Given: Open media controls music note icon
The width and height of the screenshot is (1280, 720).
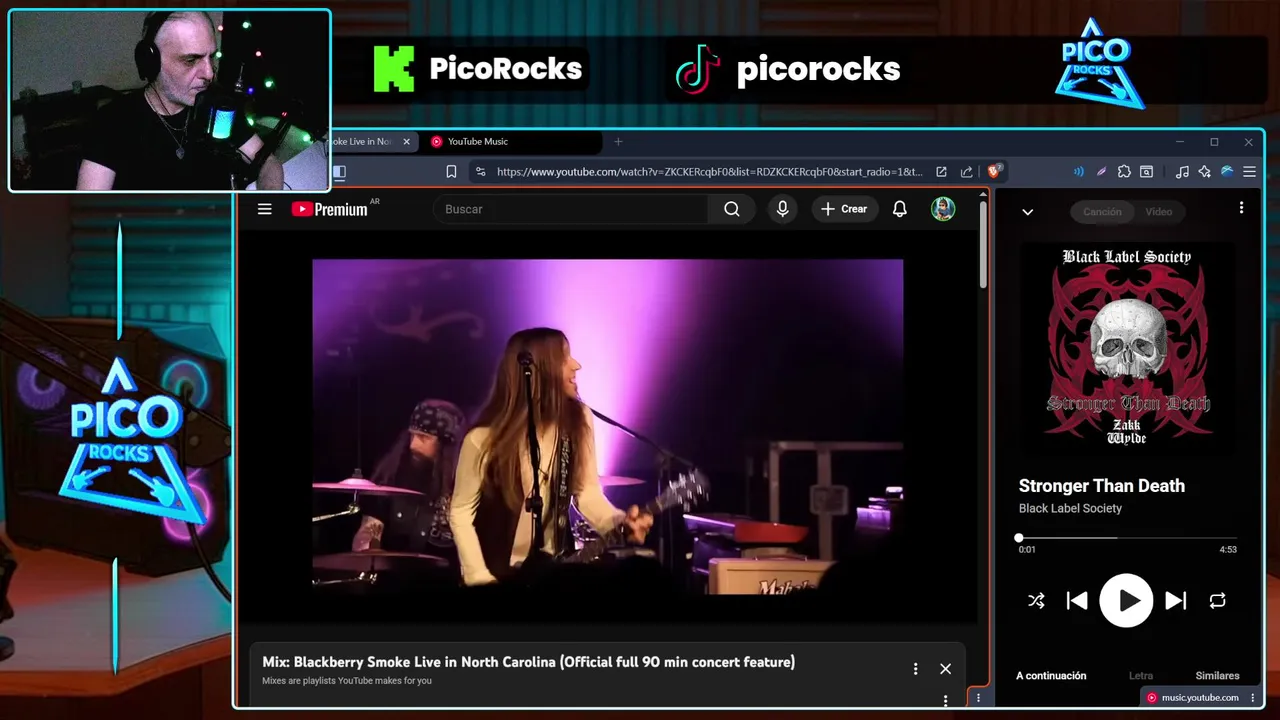Looking at the screenshot, I should 1182,172.
